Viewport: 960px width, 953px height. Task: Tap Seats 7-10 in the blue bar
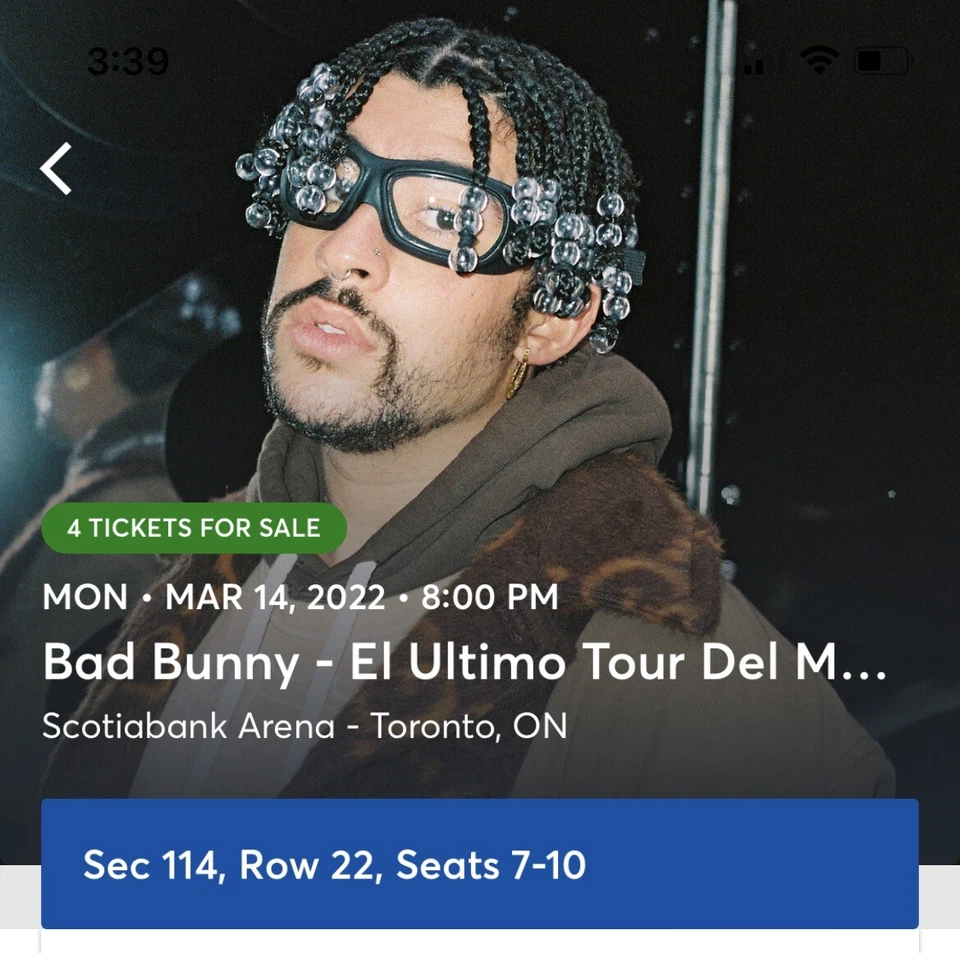[490, 864]
